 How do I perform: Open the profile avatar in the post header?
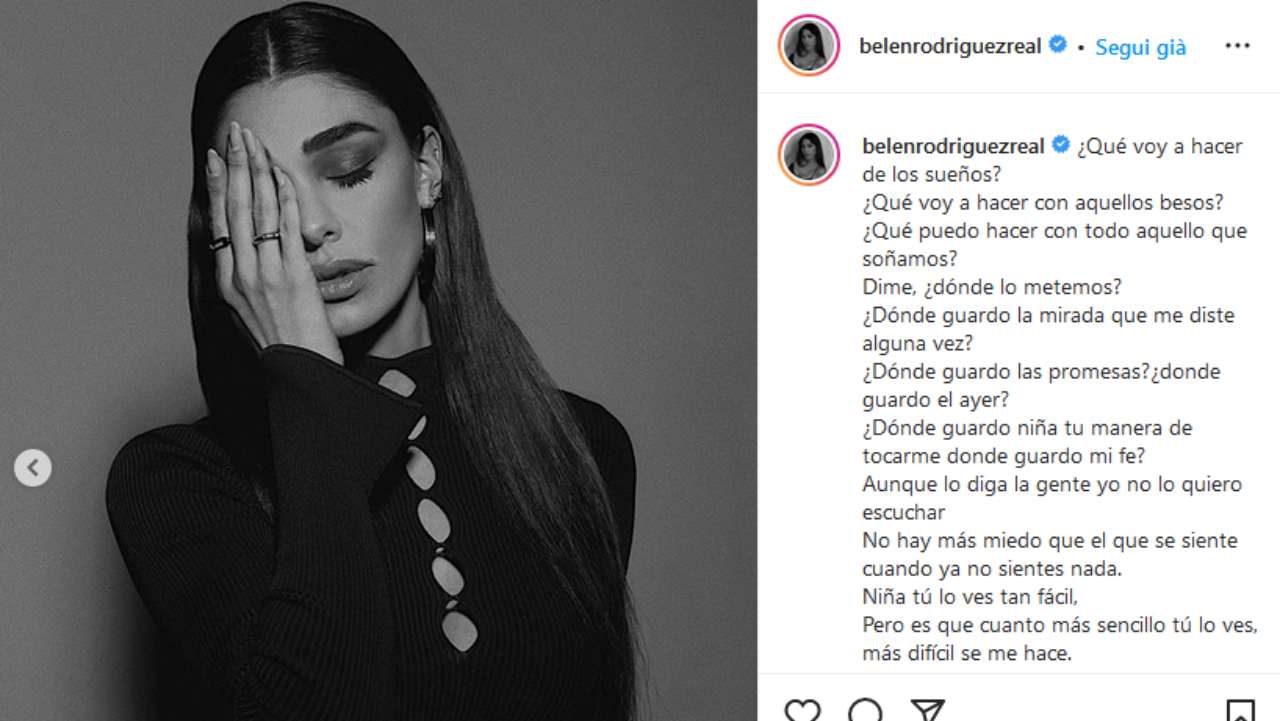click(808, 46)
